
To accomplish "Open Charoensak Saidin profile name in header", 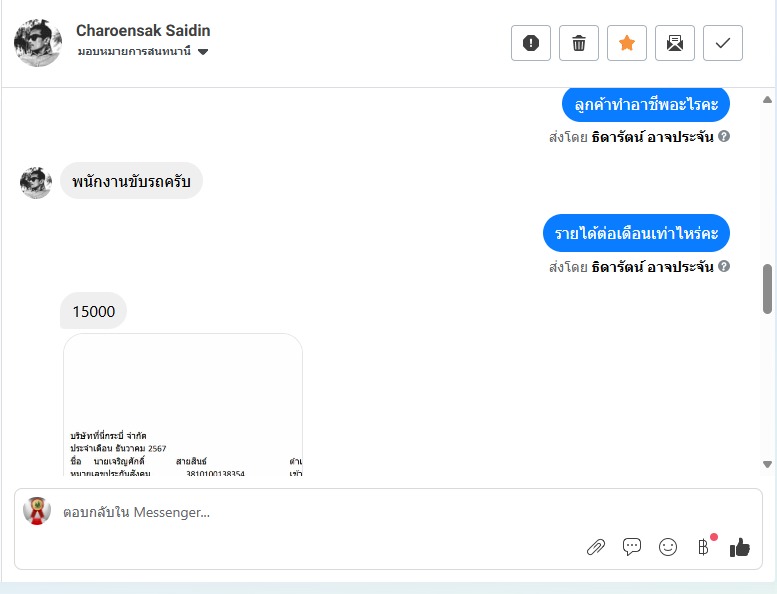I will tap(143, 31).
